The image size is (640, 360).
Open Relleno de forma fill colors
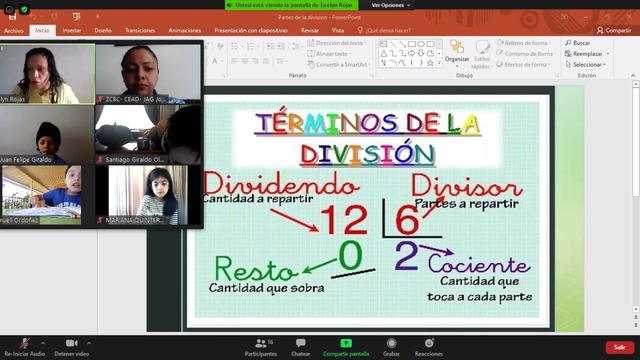coord(524,43)
